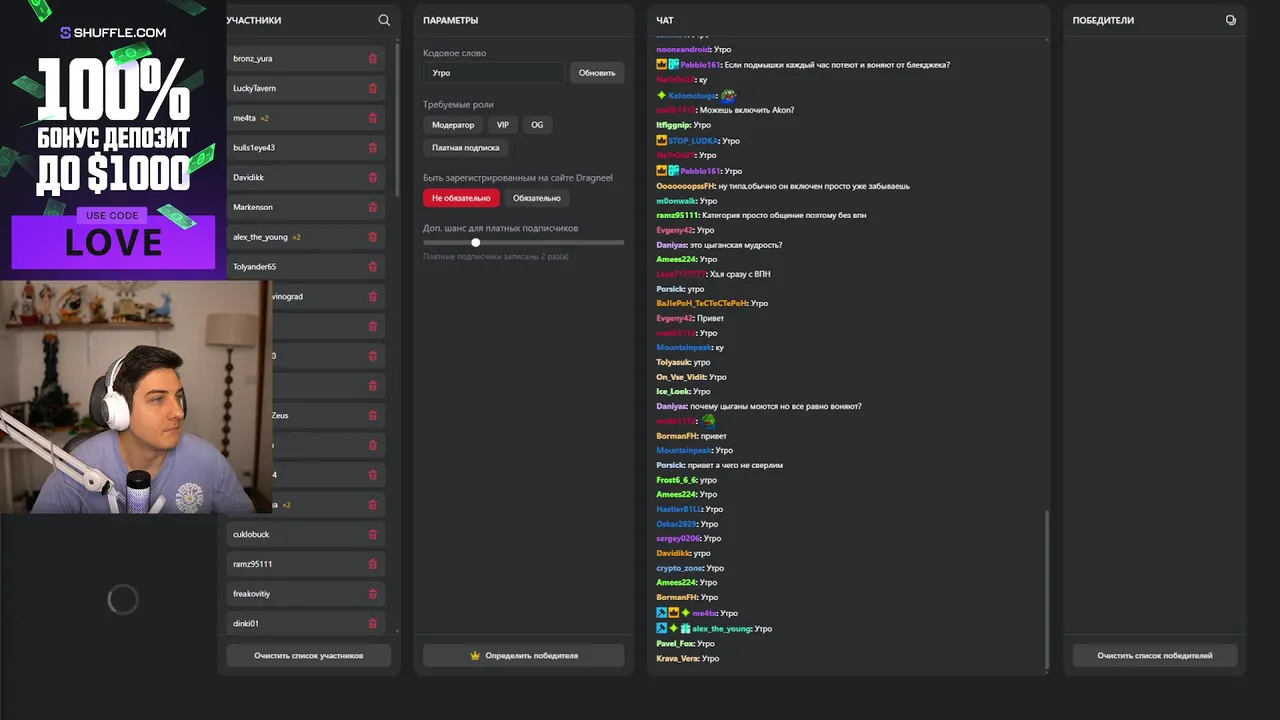Enable the Платная подписка role filter
Screen dimensions: 1280x720
click(466, 148)
